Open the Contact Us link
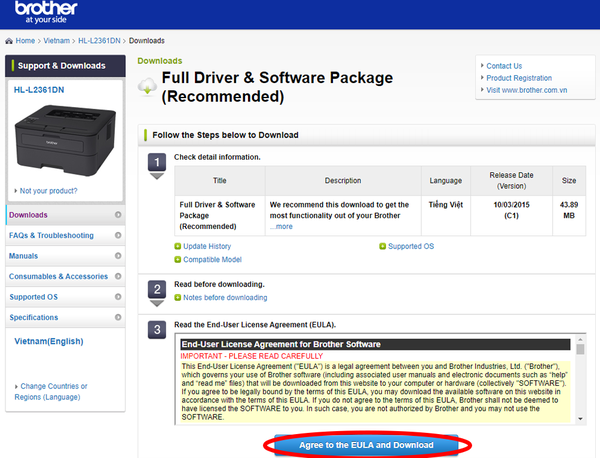The image size is (600, 458). [x=504, y=66]
